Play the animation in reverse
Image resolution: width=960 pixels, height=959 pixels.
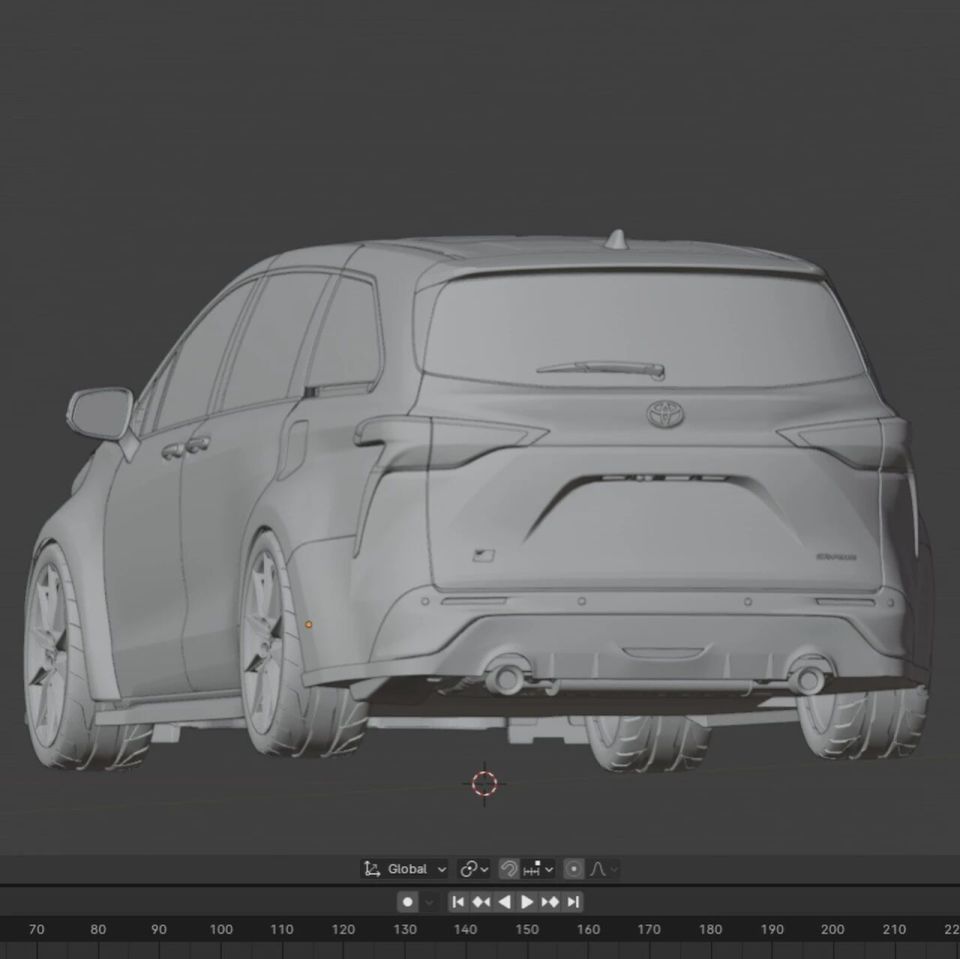pyautogui.click(x=504, y=901)
